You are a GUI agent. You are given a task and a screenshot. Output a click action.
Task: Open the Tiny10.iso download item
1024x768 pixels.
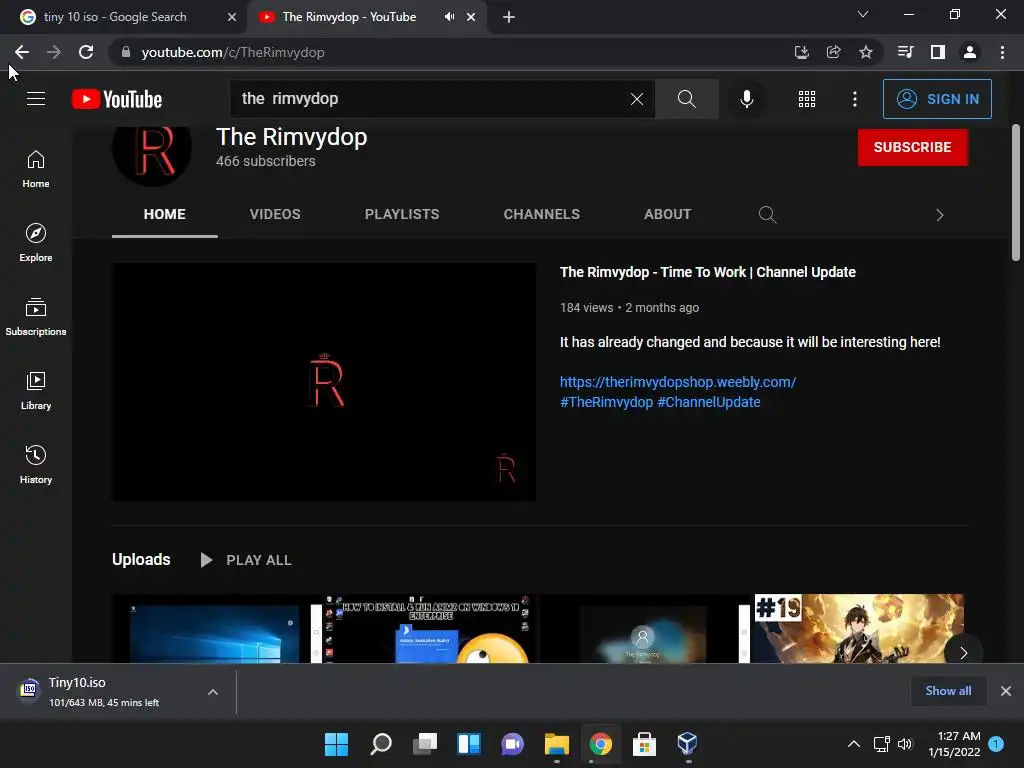pos(104,692)
